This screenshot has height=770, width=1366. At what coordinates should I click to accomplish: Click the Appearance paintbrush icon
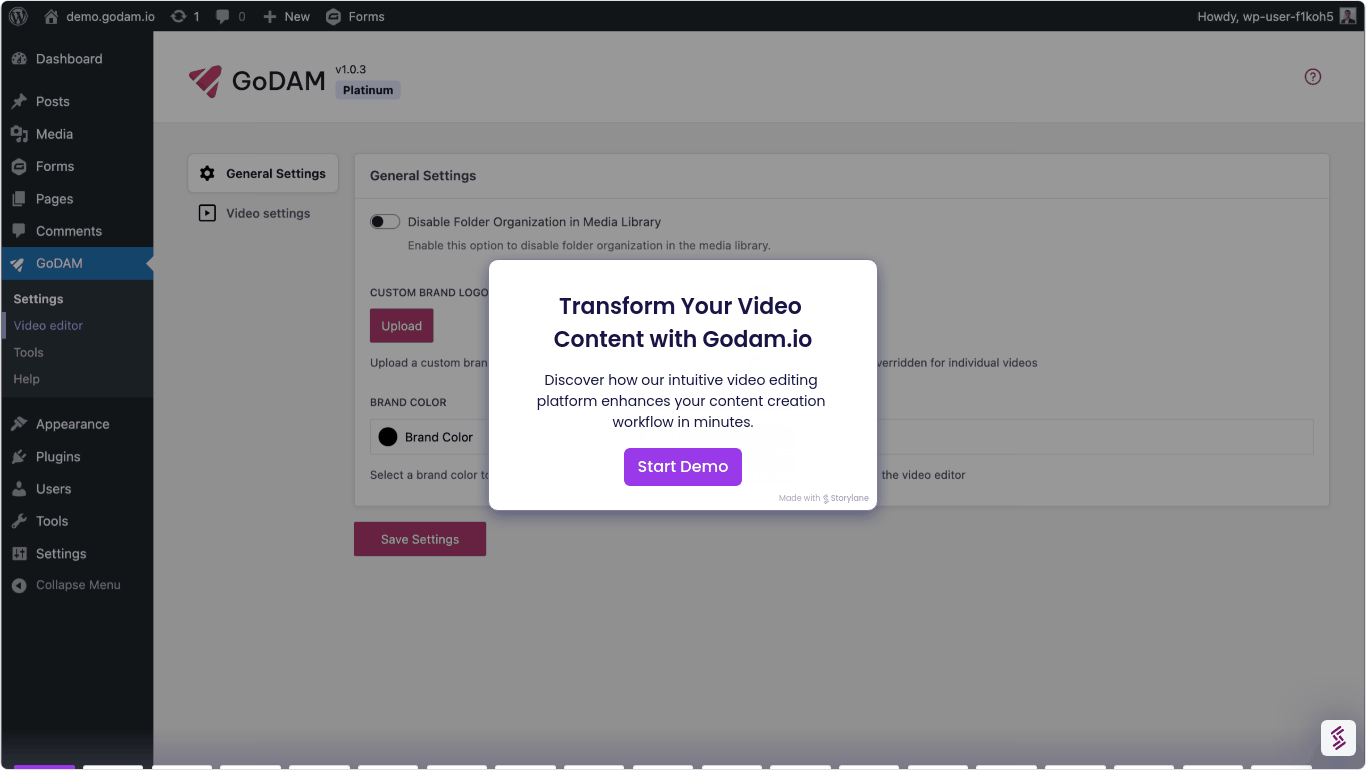[x=19, y=424]
